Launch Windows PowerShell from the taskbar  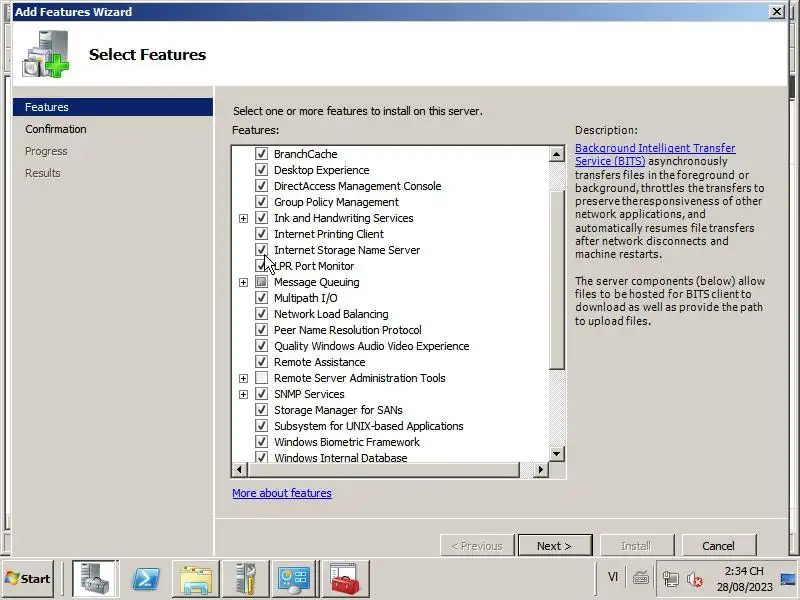click(146, 579)
